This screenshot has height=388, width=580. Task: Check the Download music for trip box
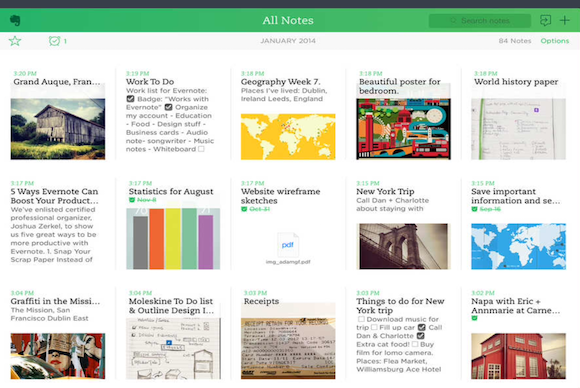(361, 319)
